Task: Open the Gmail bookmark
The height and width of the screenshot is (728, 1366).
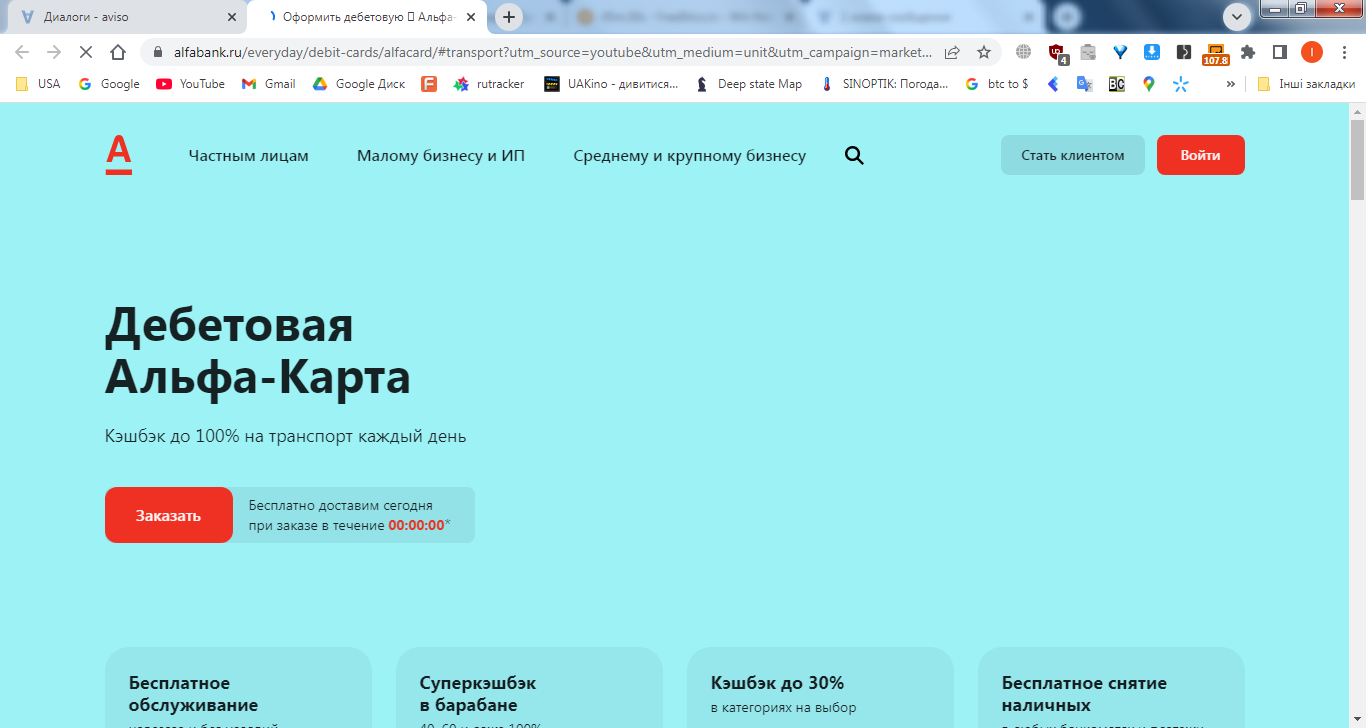Action: [269, 84]
